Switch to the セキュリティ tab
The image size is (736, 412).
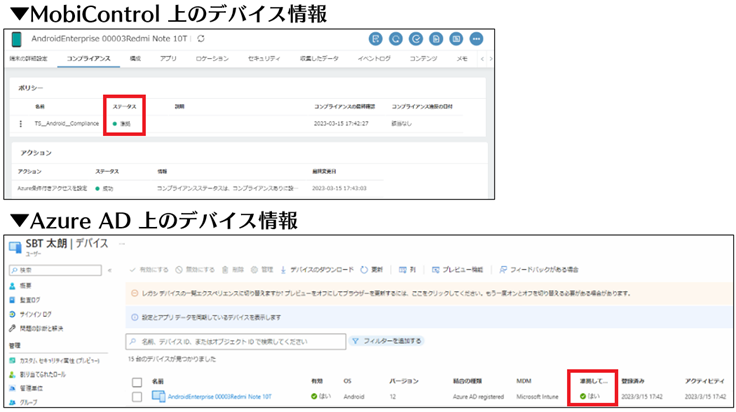[x=264, y=59]
